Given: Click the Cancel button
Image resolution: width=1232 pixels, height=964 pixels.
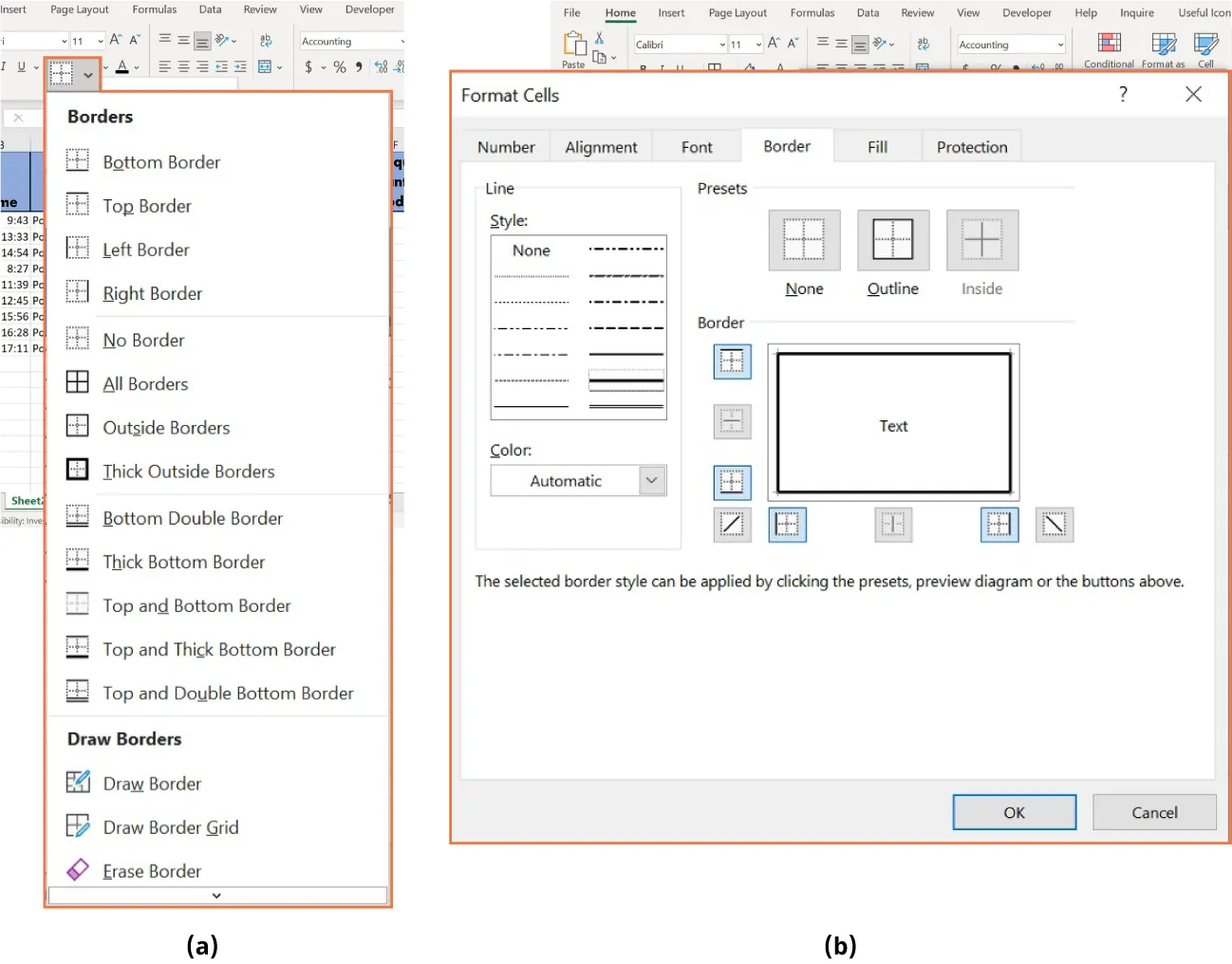Looking at the screenshot, I should tap(1154, 812).
